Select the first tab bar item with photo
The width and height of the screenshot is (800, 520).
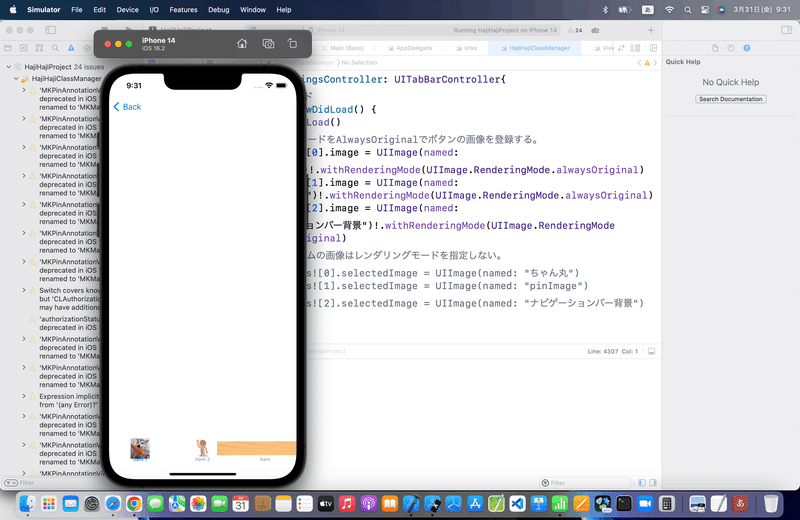[x=140, y=449]
